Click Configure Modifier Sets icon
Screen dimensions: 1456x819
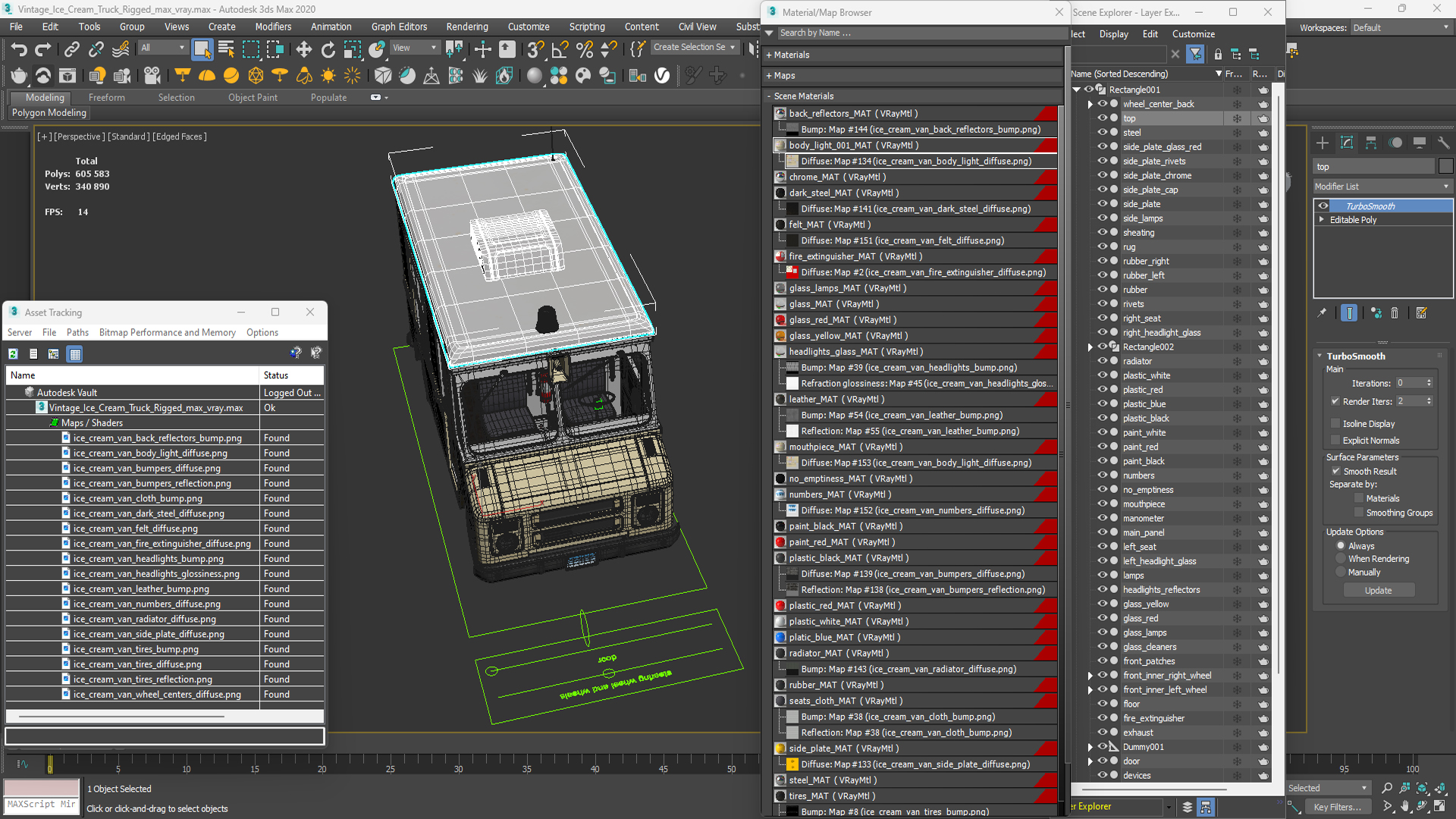pos(1421,312)
